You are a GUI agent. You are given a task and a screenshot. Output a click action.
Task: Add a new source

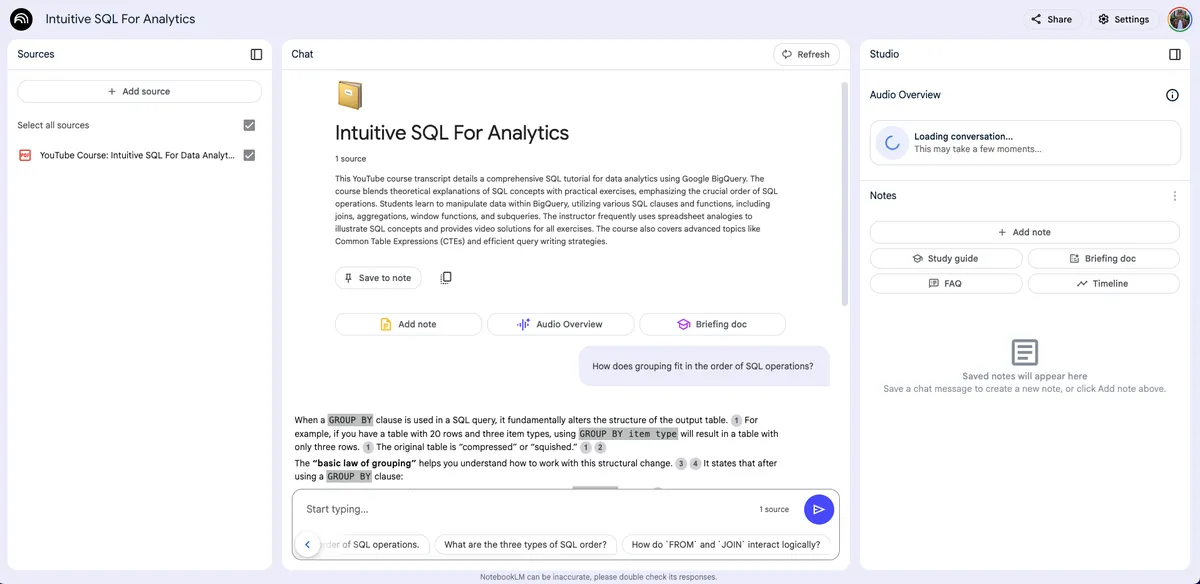139,91
